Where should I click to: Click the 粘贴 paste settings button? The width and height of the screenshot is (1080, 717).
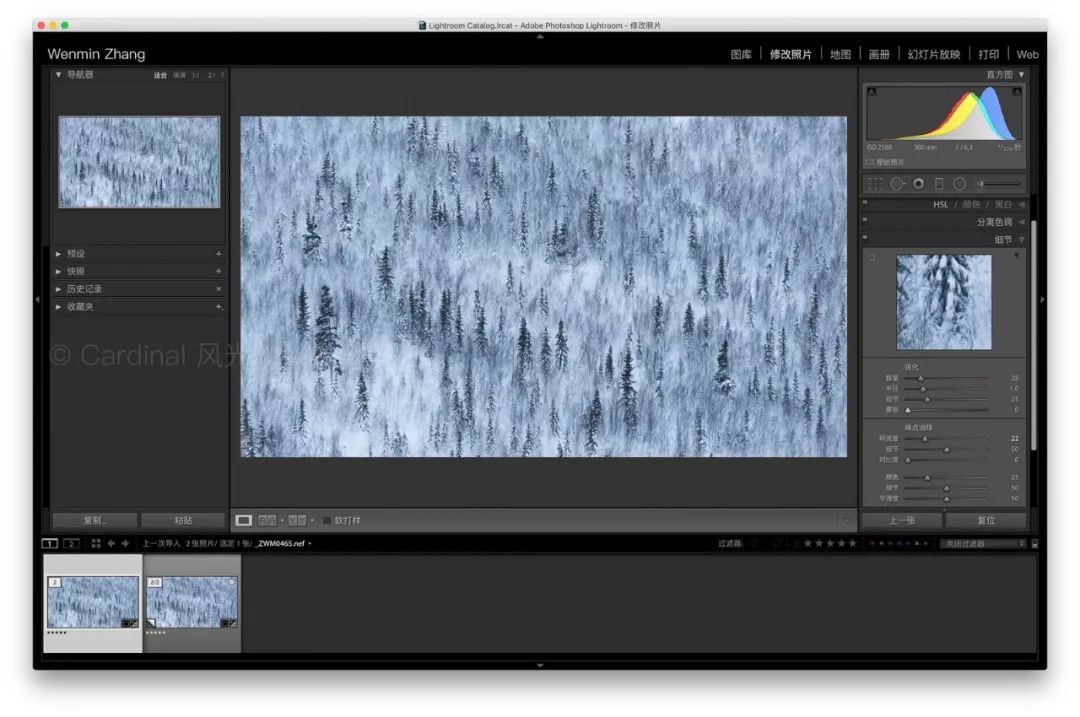(x=183, y=521)
